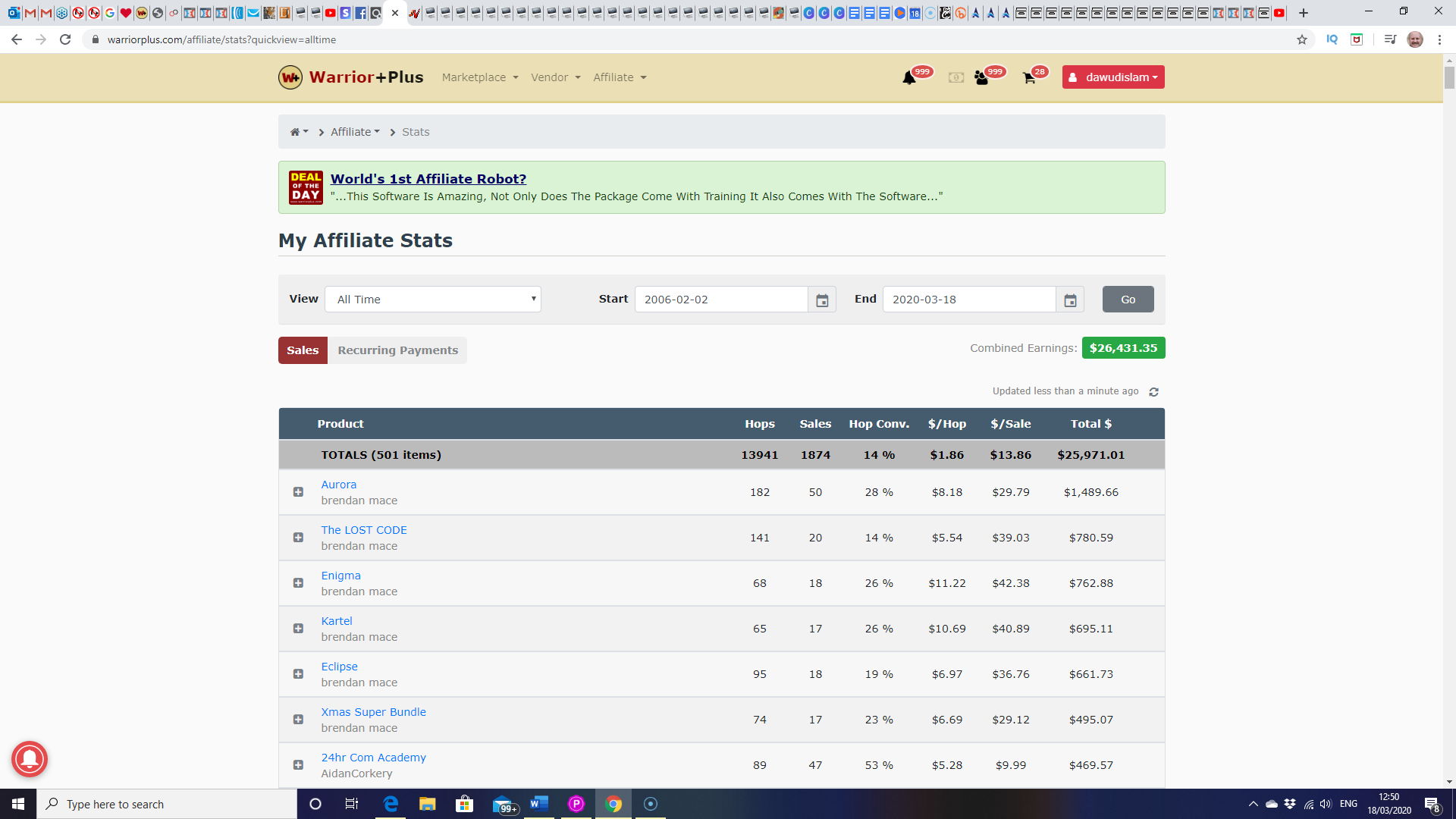Click the Windows search box
Image resolution: width=1456 pixels, height=819 pixels.
tap(167, 804)
